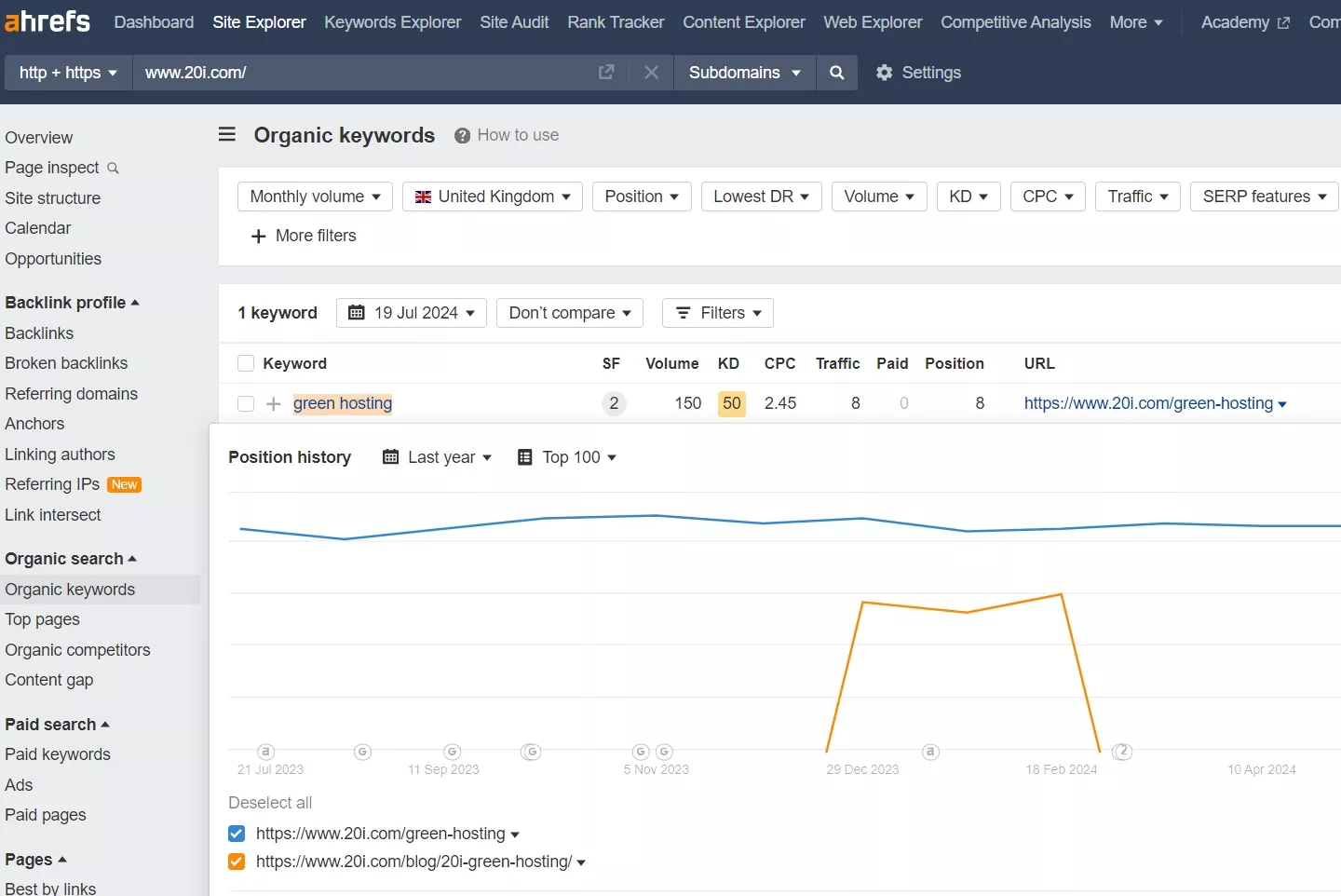This screenshot has width=1341, height=896.
Task: Open the United Kingdom country dropdown
Action: (x=492, y=197)
